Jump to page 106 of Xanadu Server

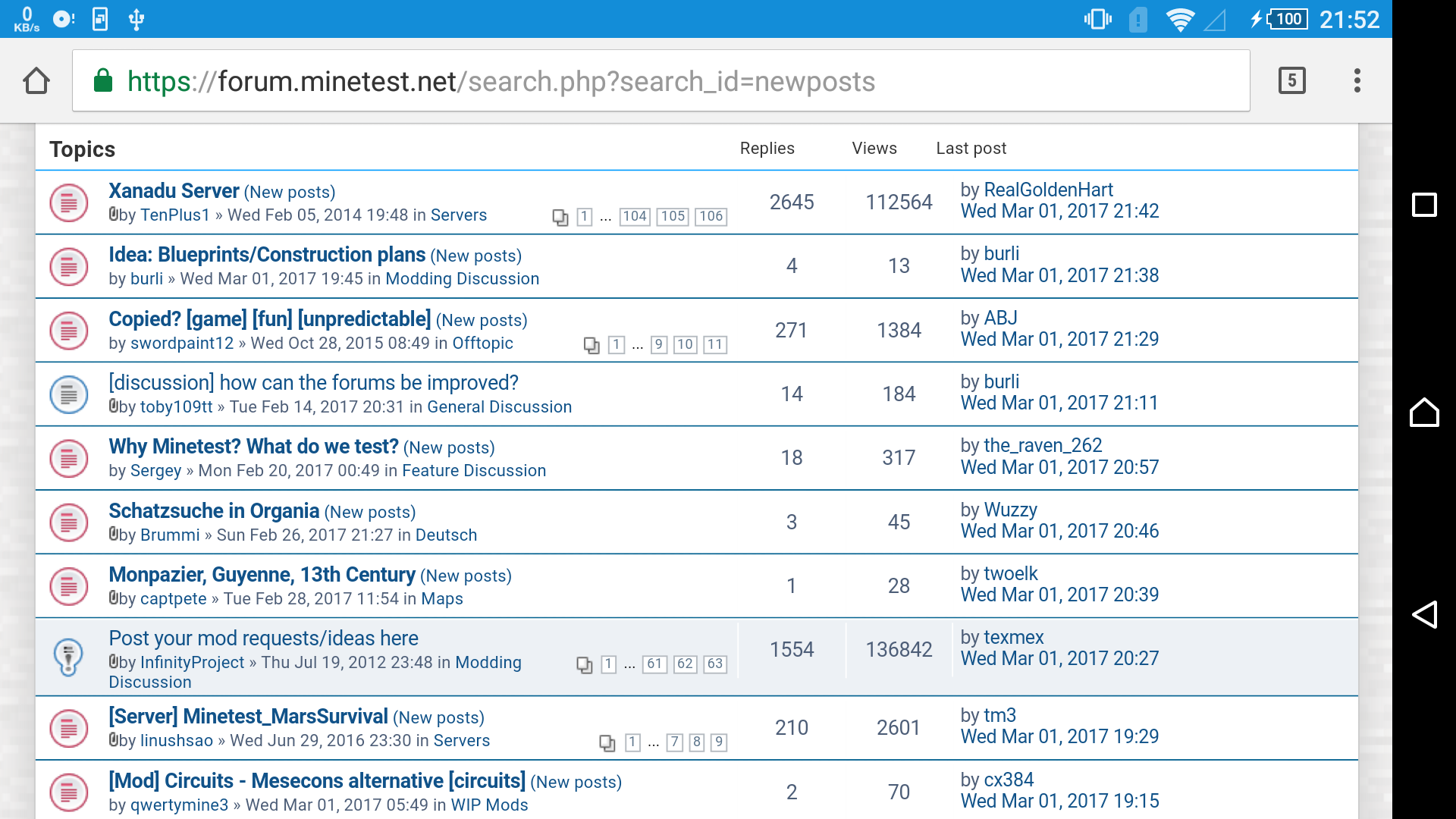coord(710,217)
